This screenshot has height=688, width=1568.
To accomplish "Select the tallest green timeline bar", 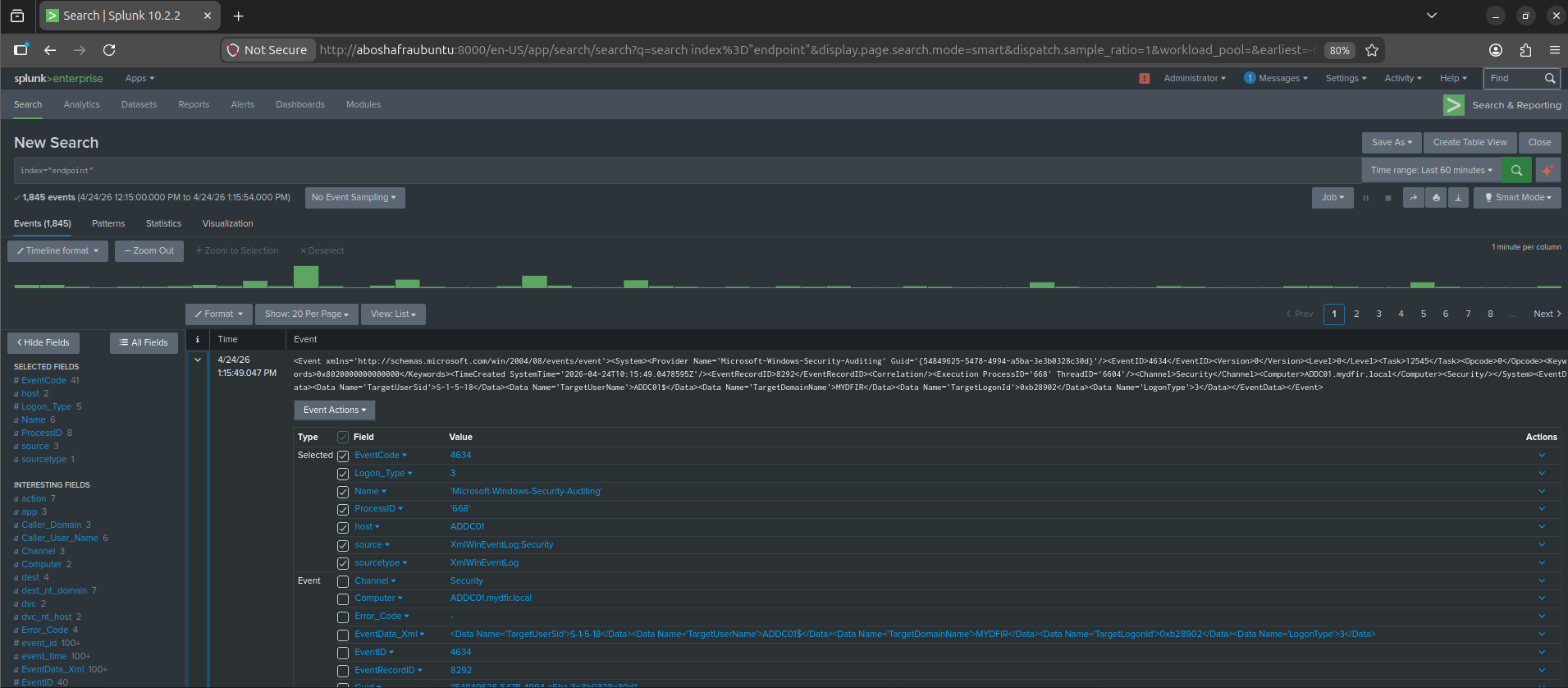I will (306, 277).
